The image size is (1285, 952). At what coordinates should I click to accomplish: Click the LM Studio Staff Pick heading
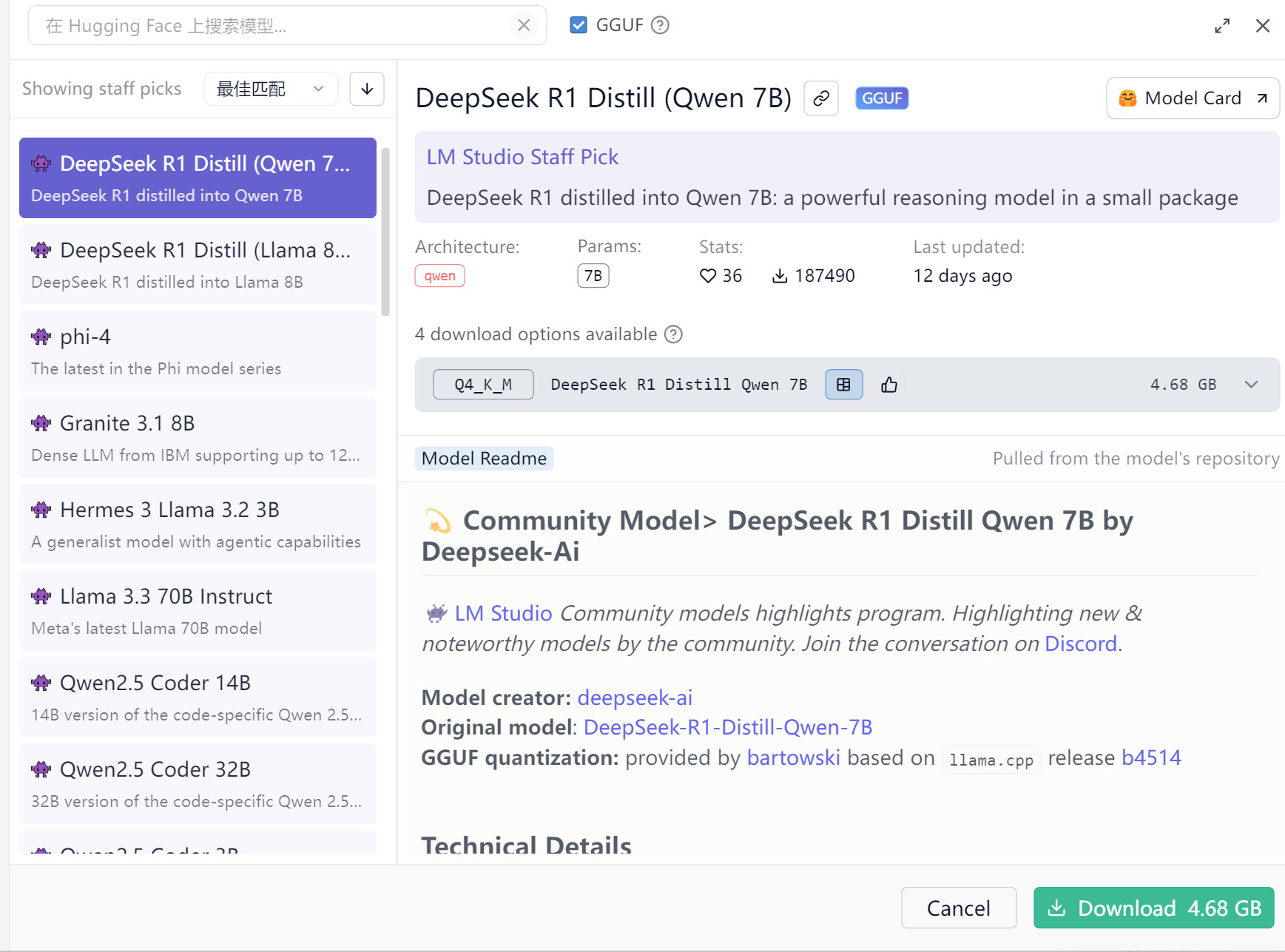522,157
